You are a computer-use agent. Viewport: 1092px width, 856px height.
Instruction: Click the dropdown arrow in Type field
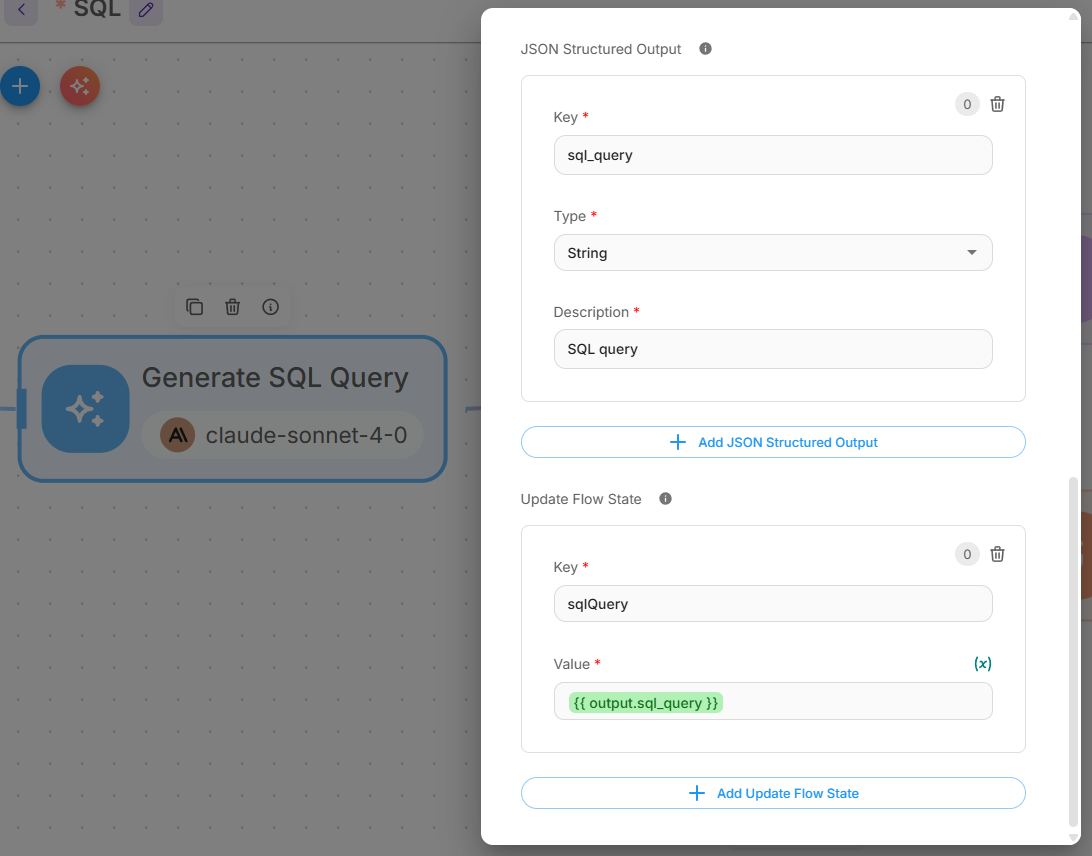(x=972, y=253)
